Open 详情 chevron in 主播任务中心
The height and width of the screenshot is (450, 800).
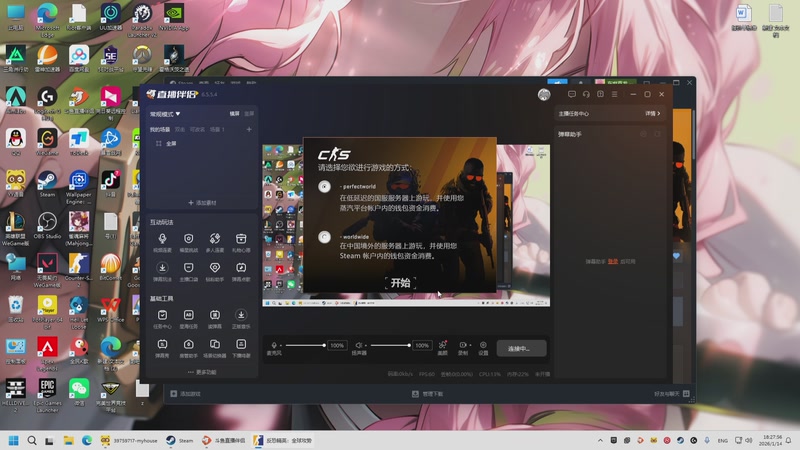coord(653,114)
